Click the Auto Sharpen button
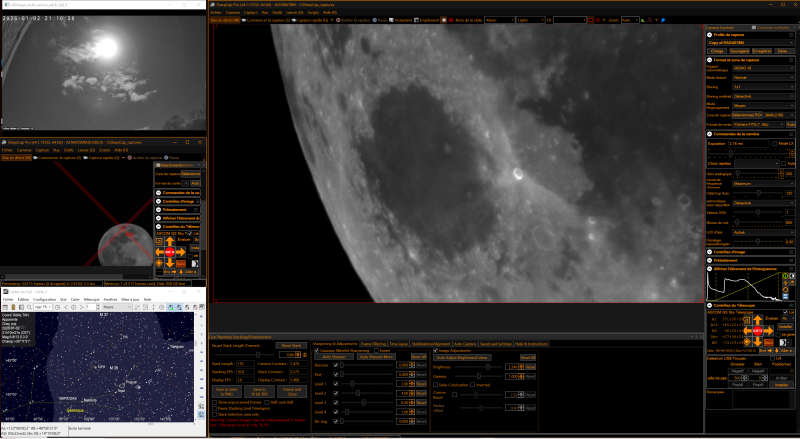The width and height of the screenshot is (800, 439). pos(334,356)
